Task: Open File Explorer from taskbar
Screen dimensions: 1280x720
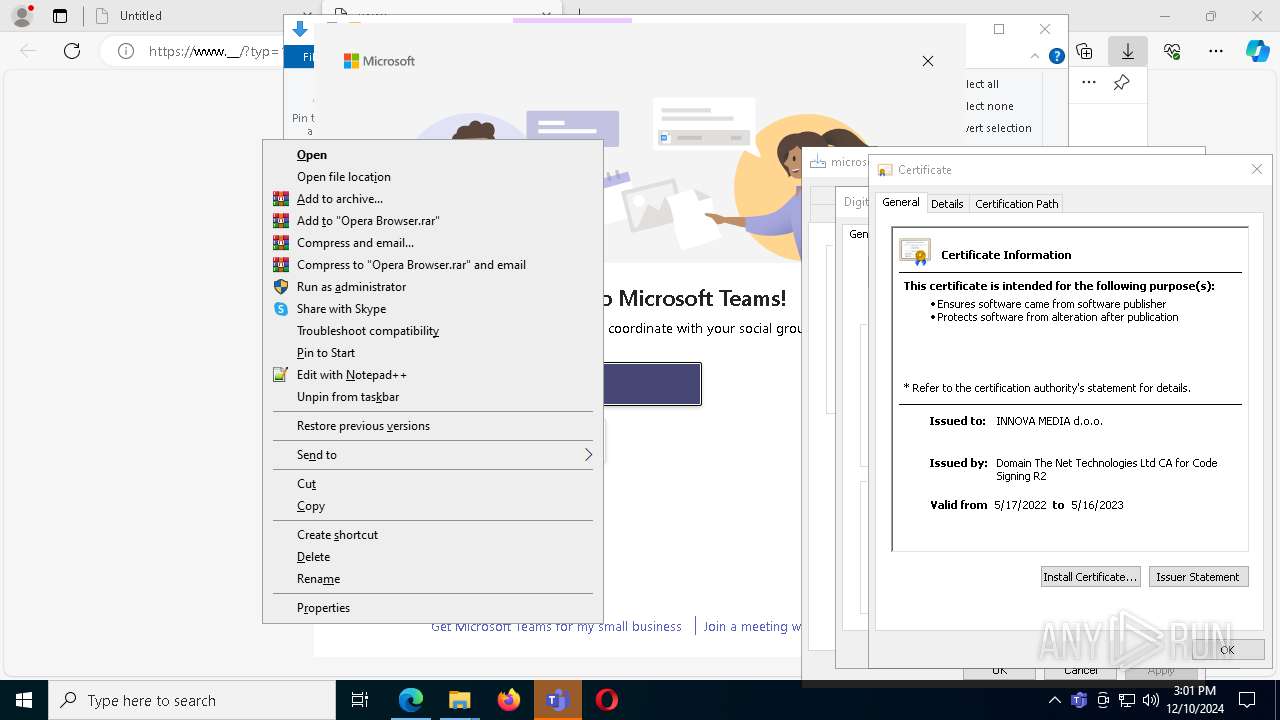Action: tap(459, 700)
